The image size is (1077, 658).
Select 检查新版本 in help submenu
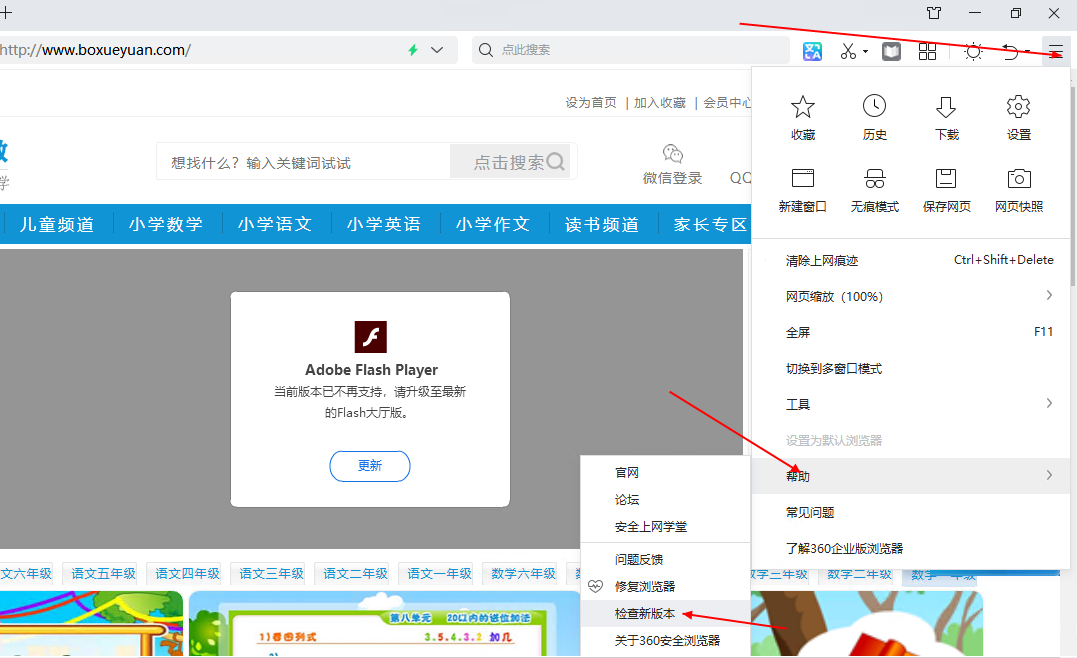point(645,613)
